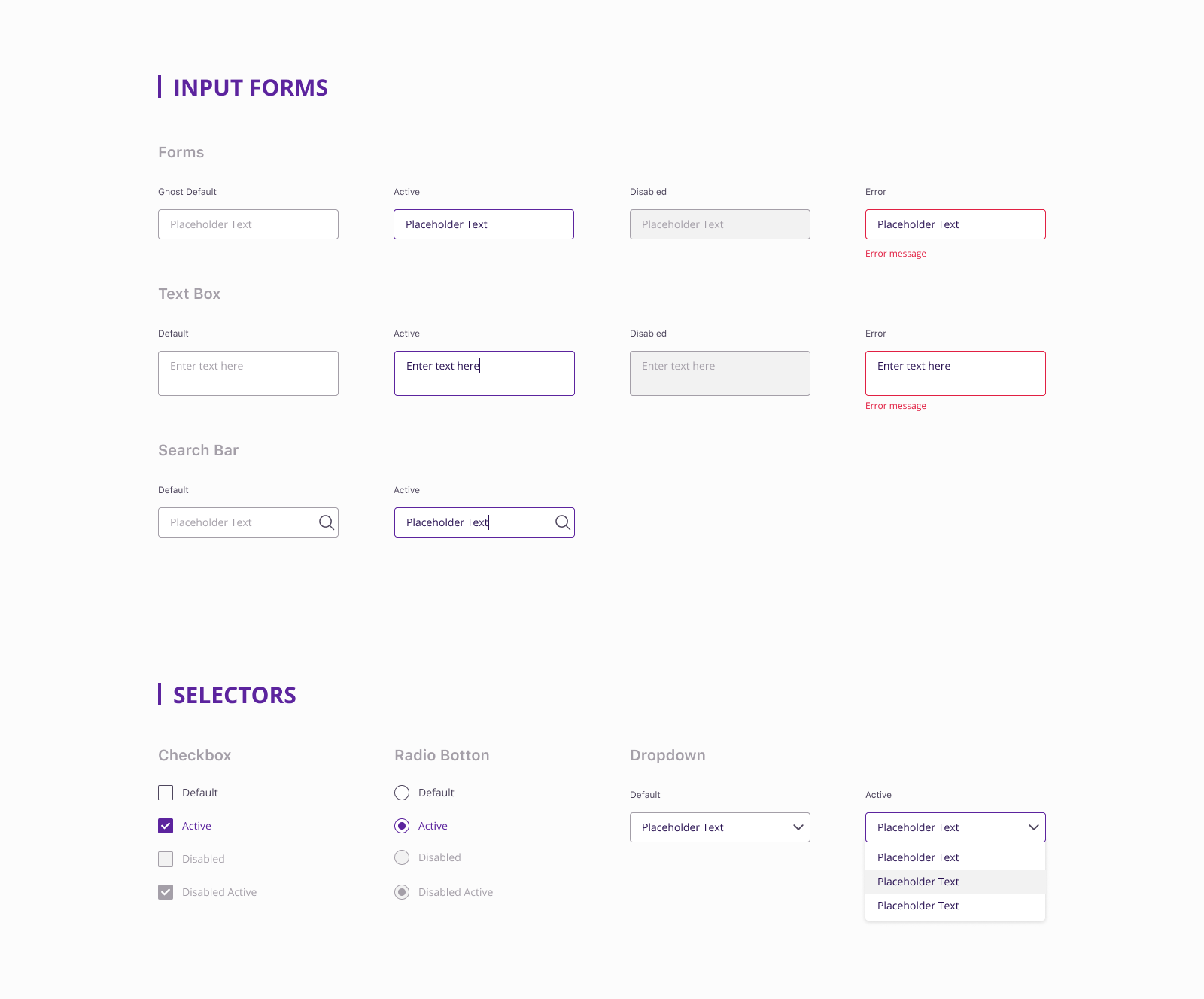Choose the highlighted middle dropdown option
This screenshot has width=1204, height=999.
956,882
